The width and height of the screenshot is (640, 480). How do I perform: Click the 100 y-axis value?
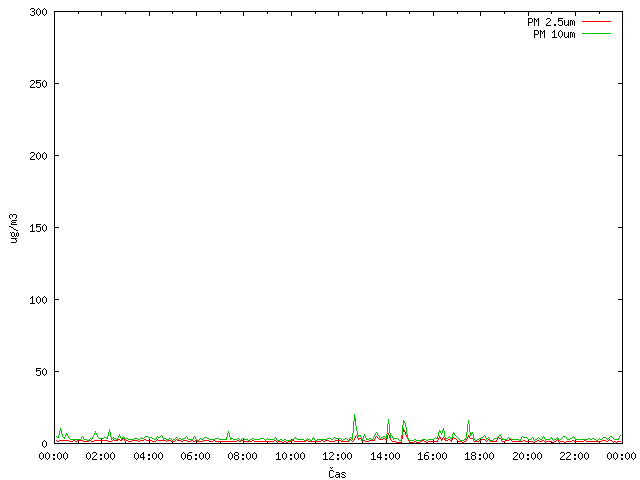[38, 300]
